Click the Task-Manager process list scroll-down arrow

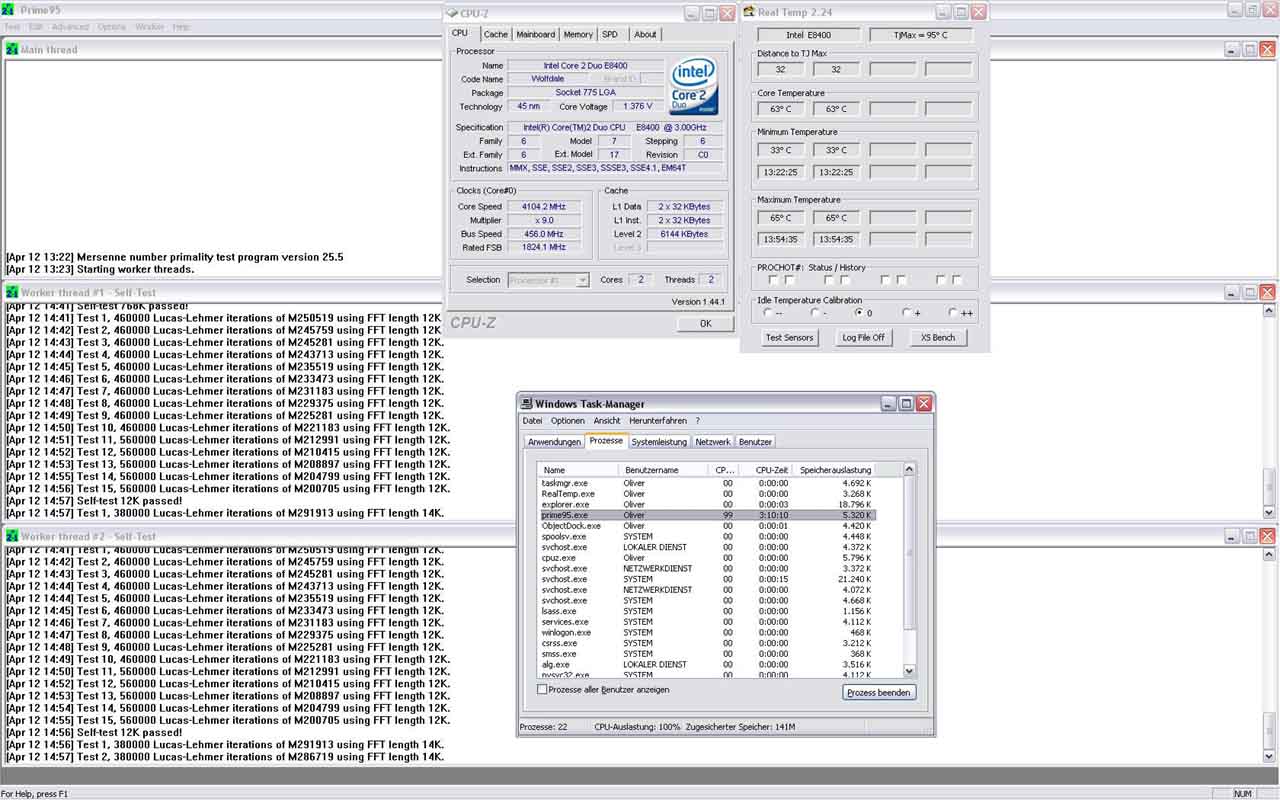coord(909,671)
